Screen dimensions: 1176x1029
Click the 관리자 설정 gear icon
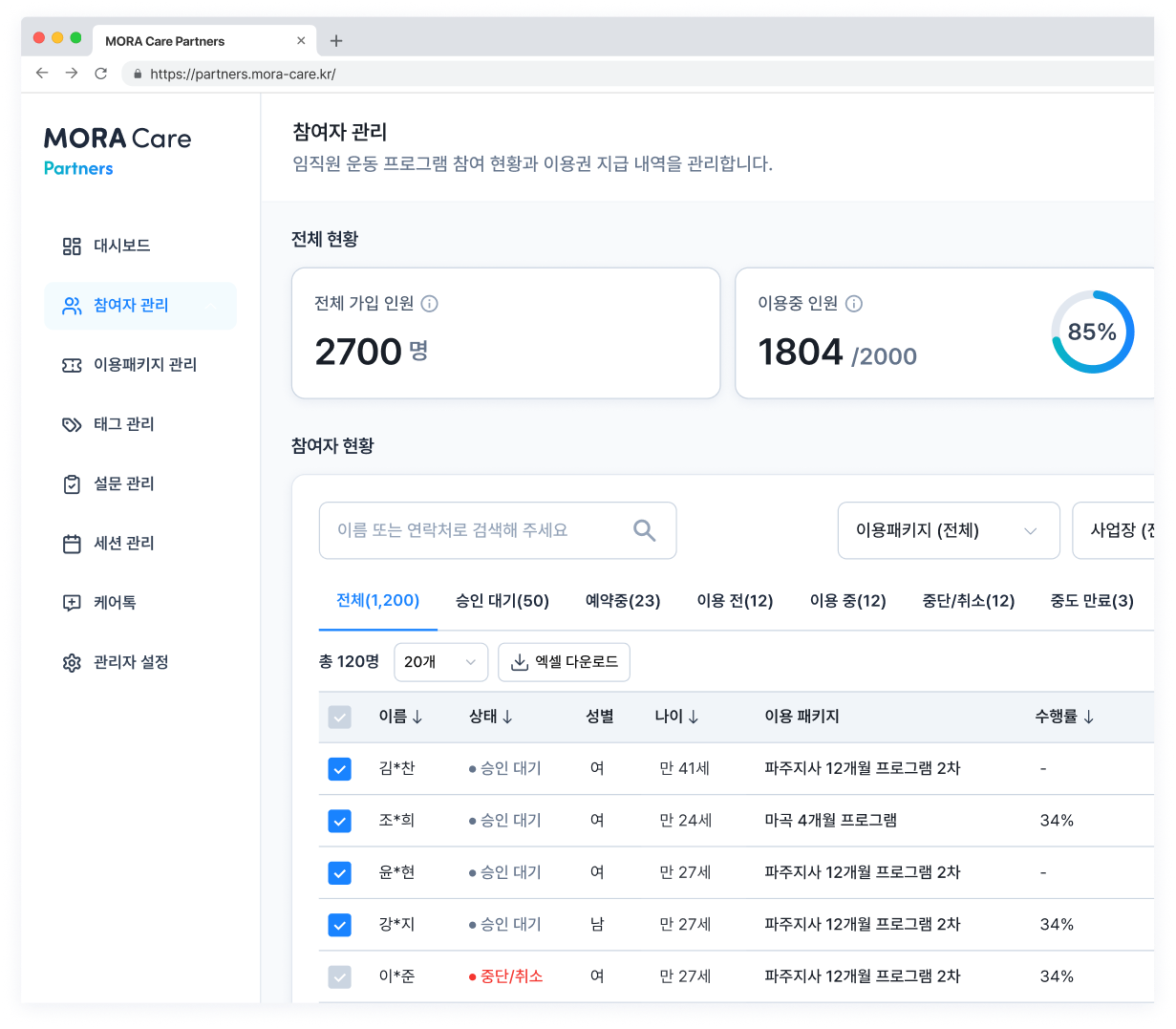[72, 662]
